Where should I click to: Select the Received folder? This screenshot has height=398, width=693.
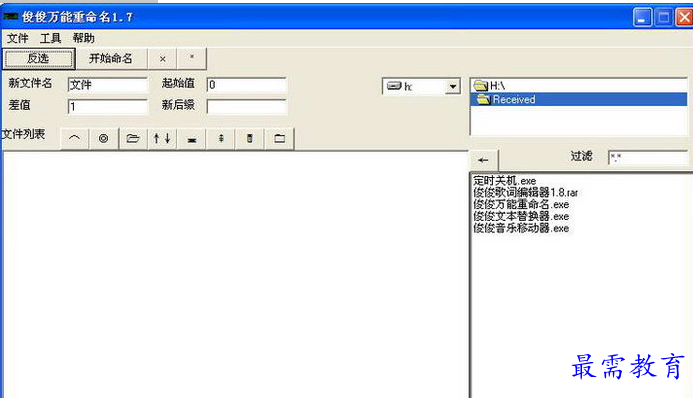pyautogui.click(x=579, y=99)
